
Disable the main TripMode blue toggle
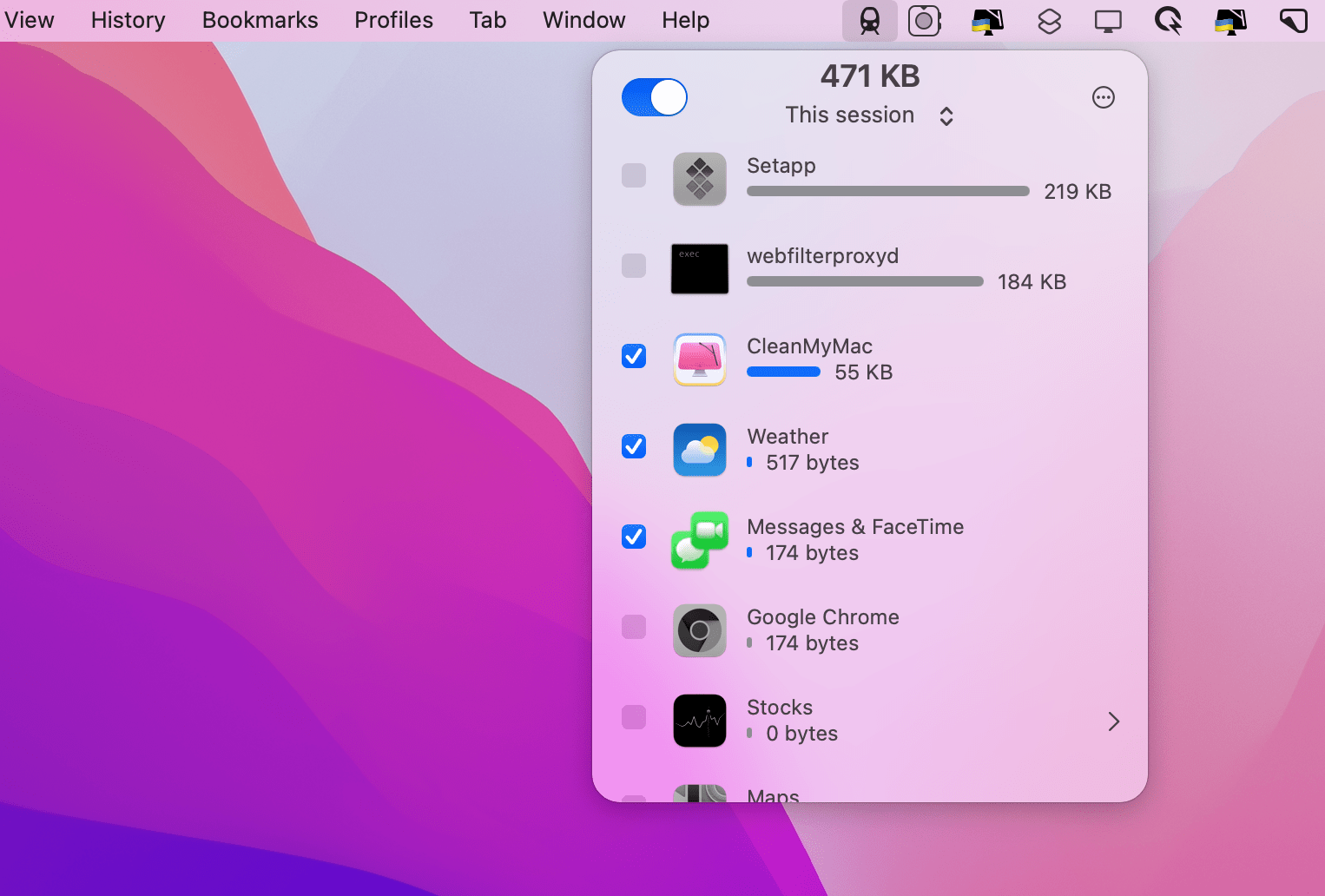(654, 97)
